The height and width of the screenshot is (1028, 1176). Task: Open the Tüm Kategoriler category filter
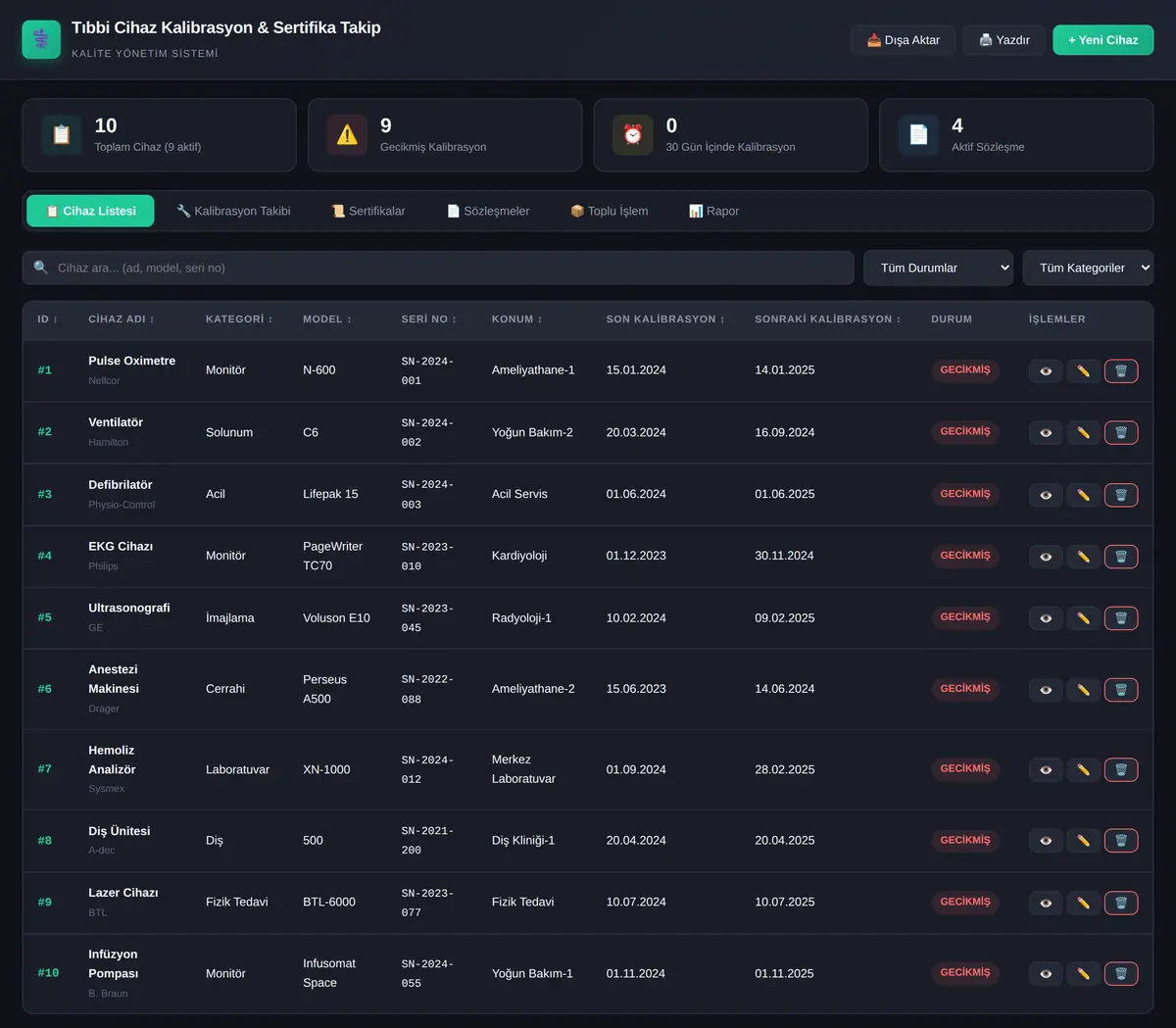1088,268
